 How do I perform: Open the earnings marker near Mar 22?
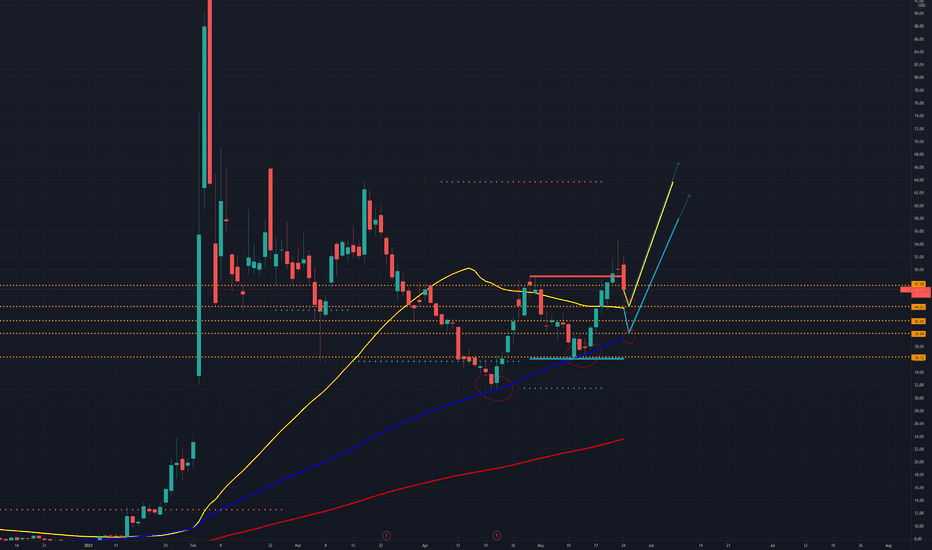coord(386,536)
